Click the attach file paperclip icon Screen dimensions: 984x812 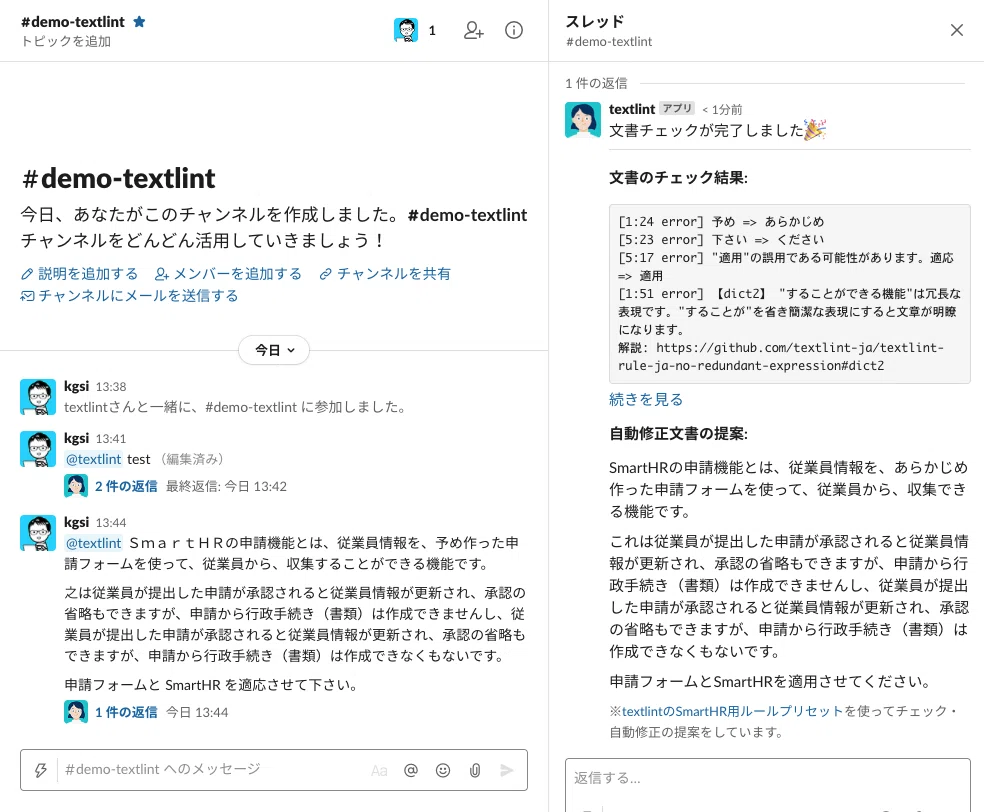[x=475, y=770]
